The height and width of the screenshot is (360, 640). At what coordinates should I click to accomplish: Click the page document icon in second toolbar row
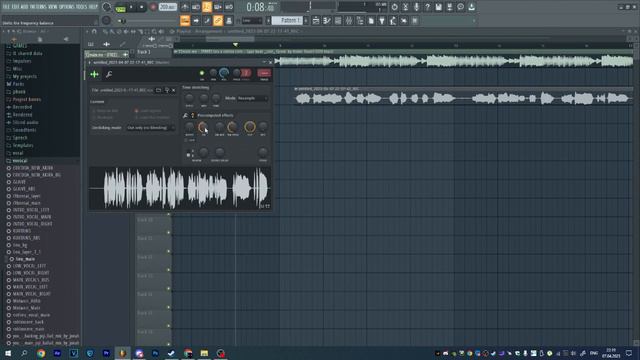pyautogui.click(x=371, y=20)
